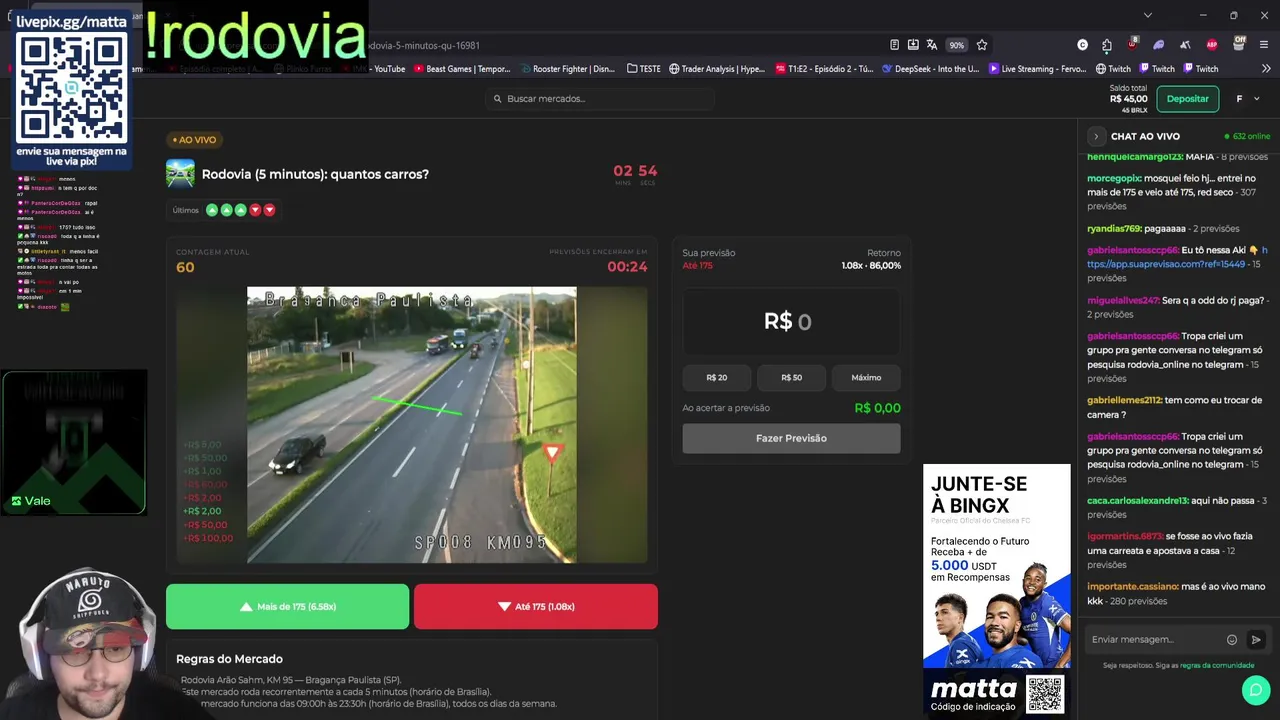Click the extension icon labeled Off
Screen dimensions: 1280x720
click(1239, 44)
